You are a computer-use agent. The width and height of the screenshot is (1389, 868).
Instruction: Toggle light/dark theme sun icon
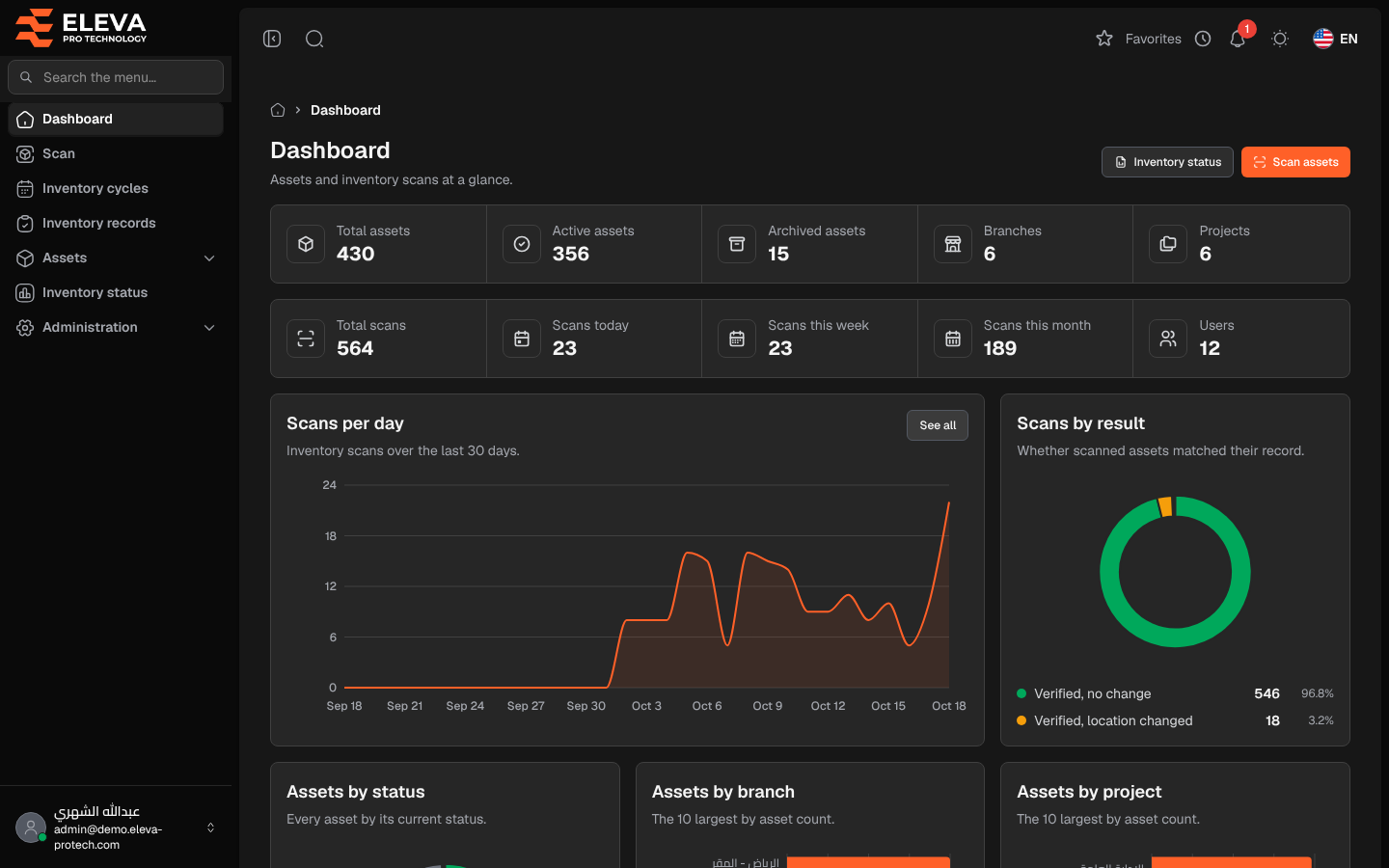1280,39
